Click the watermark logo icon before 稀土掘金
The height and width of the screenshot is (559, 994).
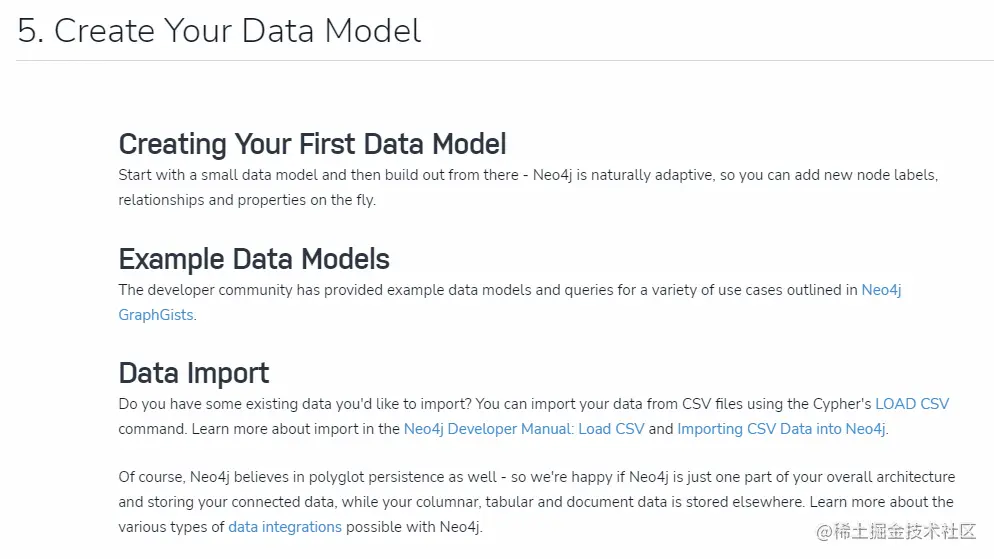tap(825, 532)
